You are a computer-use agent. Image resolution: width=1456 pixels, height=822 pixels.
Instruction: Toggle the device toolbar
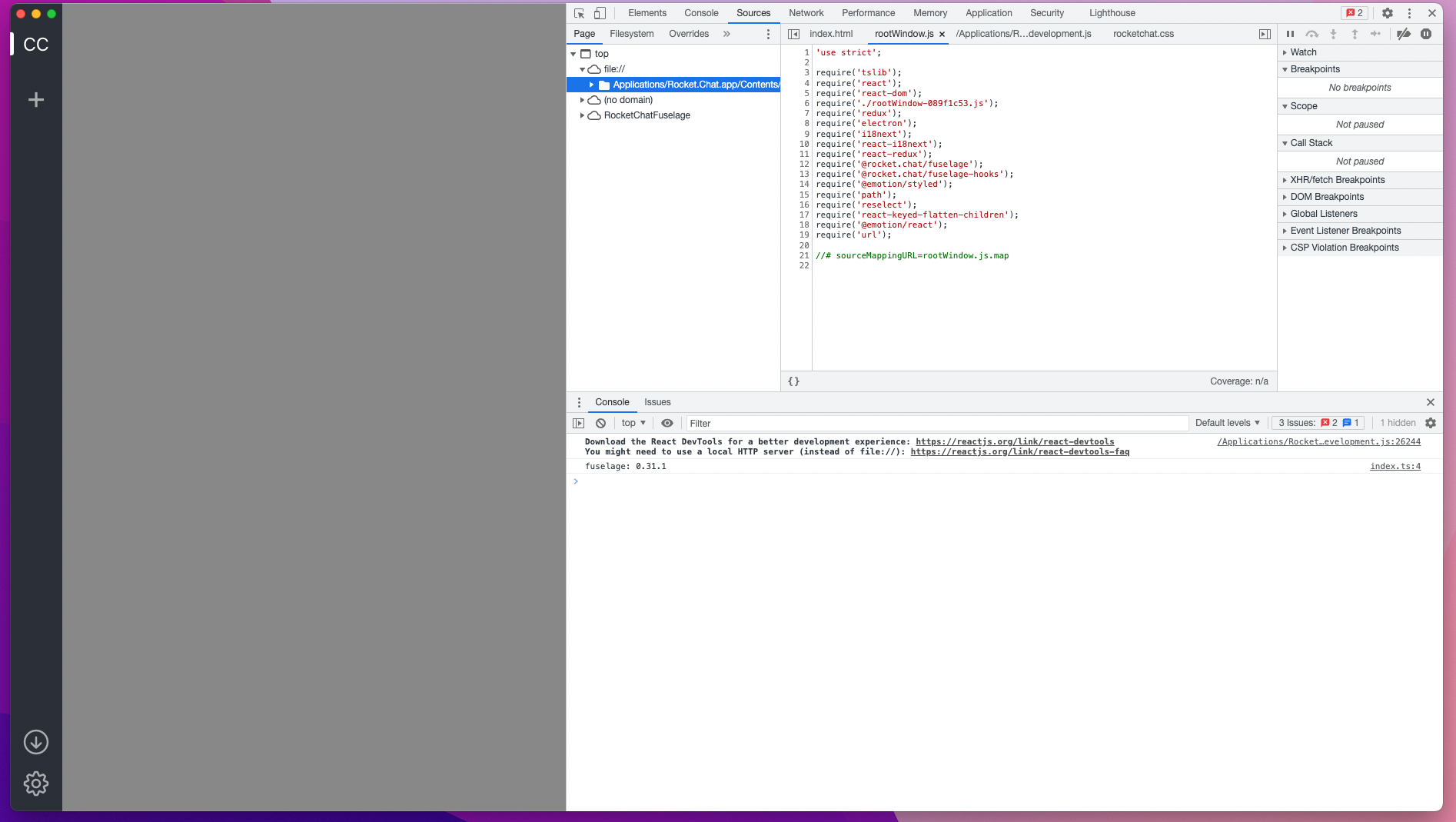[600, 13]
